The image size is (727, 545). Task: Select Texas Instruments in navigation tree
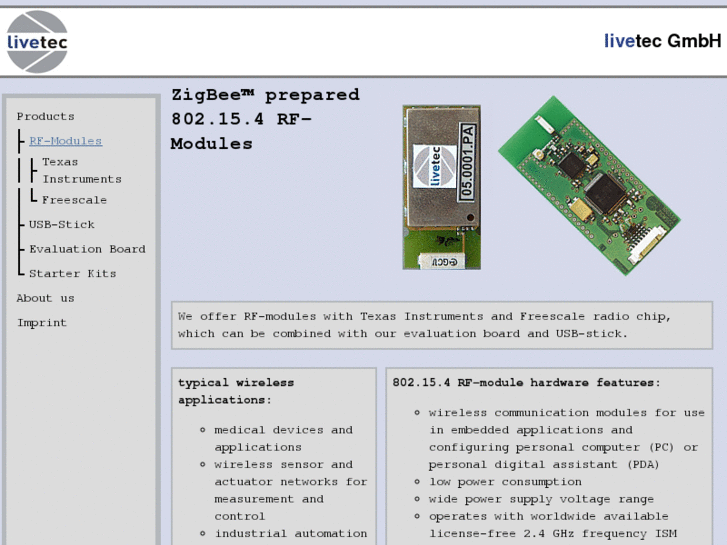82,170
